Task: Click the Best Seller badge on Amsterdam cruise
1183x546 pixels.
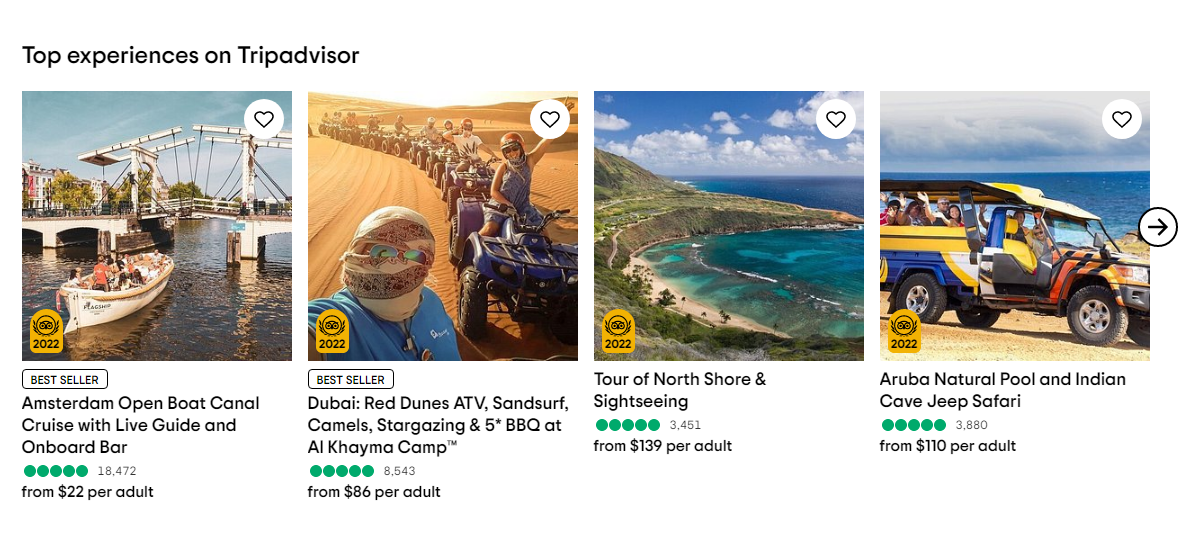Action: 65,380
